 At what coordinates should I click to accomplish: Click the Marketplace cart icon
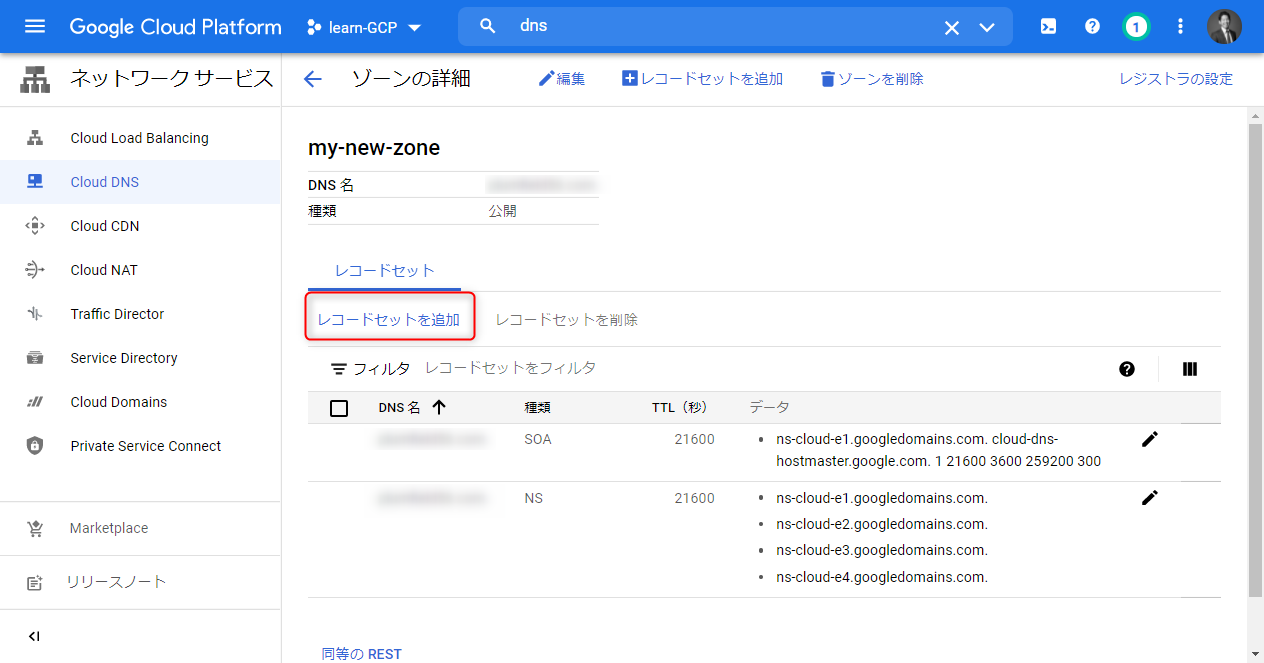(x=35, y=528)
